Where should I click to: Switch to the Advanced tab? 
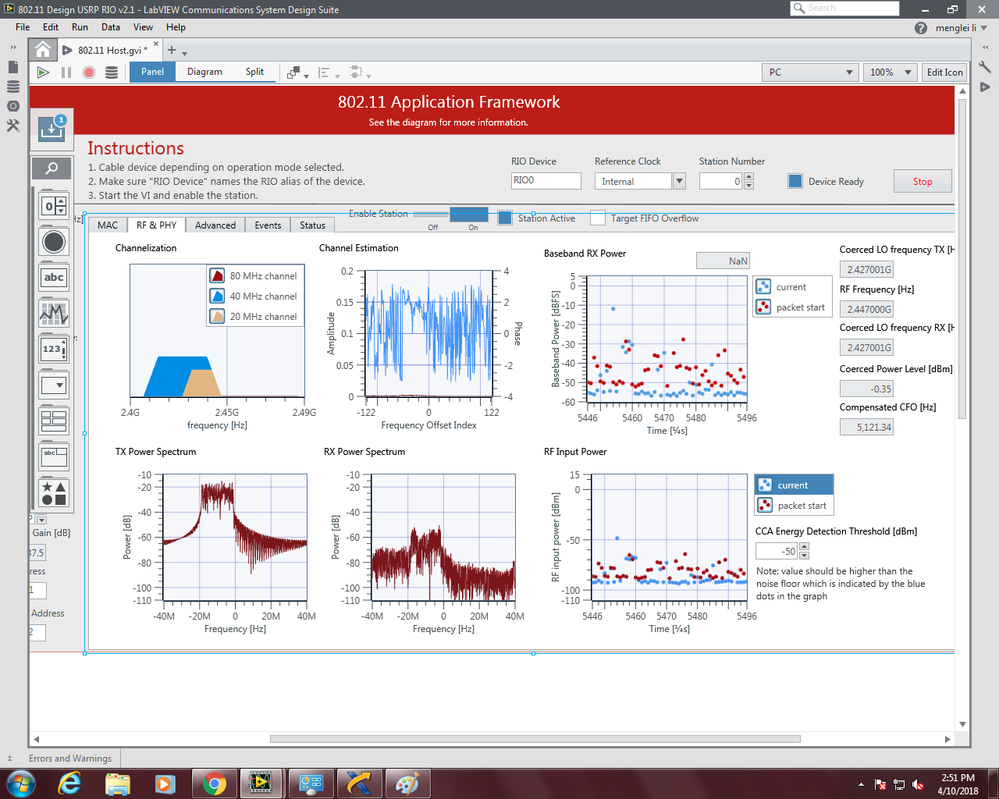click(x=215, y=225)
